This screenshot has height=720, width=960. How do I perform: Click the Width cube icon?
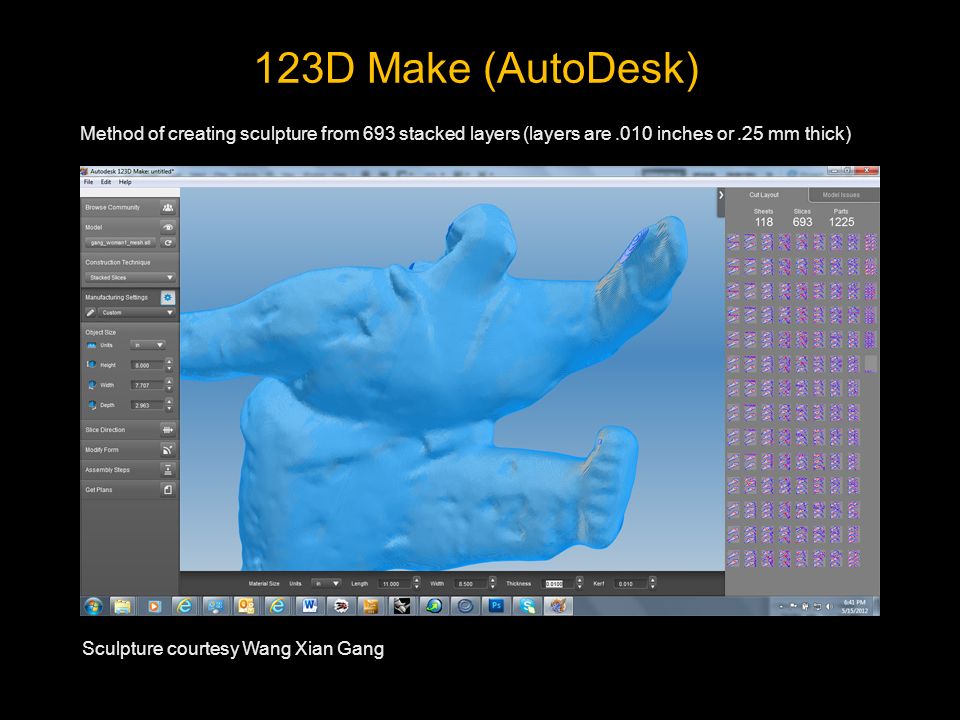[91, 385]
